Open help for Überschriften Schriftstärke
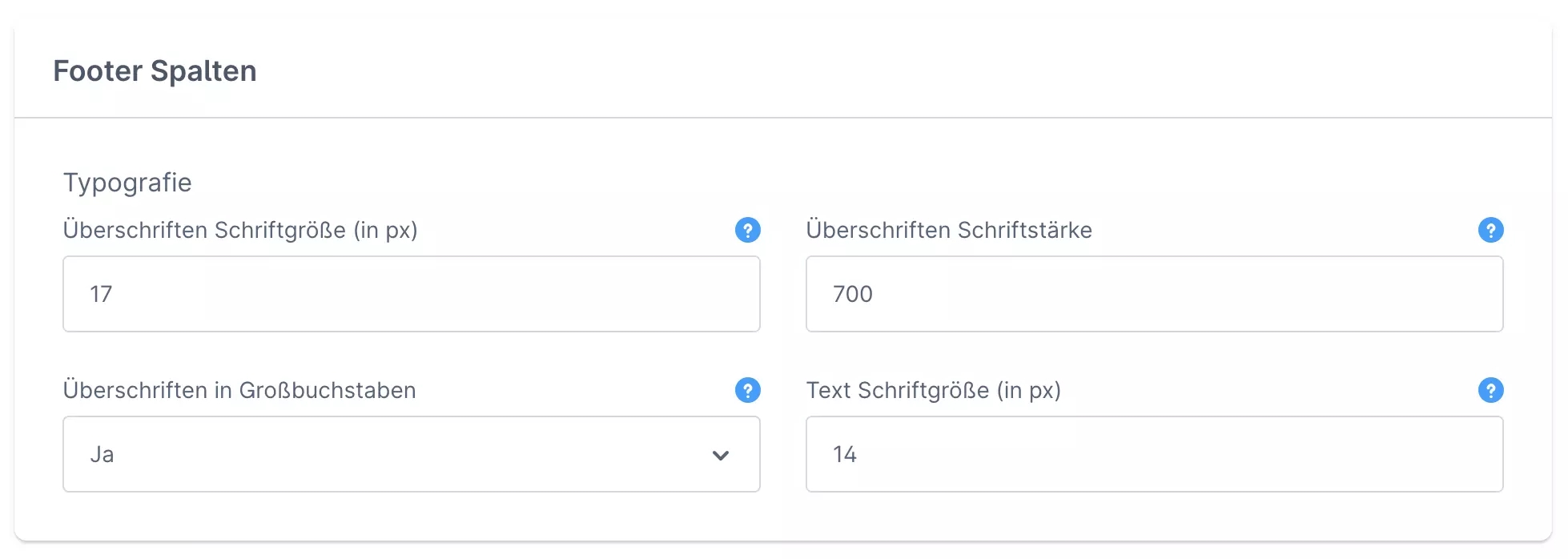 [x=1490, y=231]
